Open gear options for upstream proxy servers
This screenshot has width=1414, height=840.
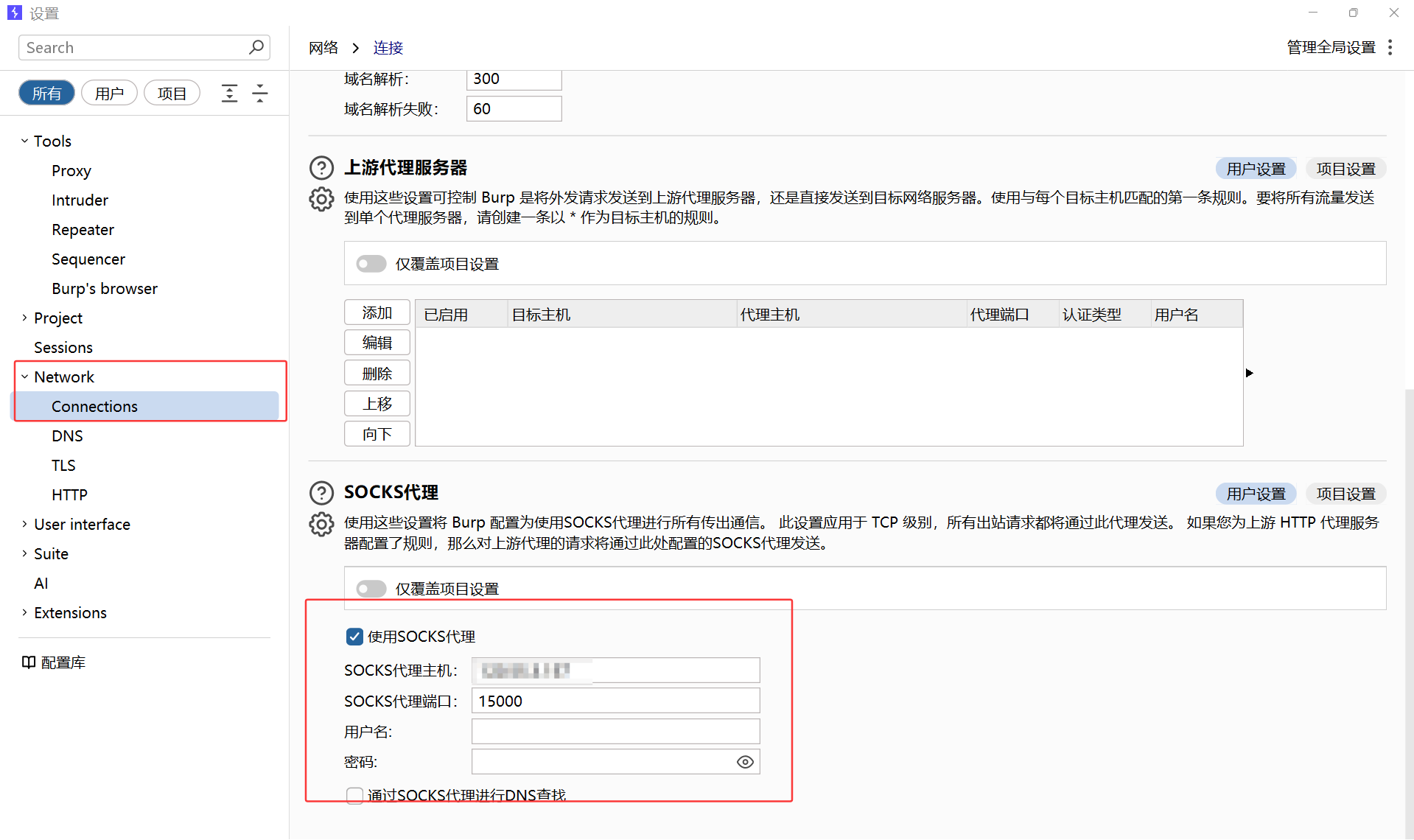tap(321, 199)
